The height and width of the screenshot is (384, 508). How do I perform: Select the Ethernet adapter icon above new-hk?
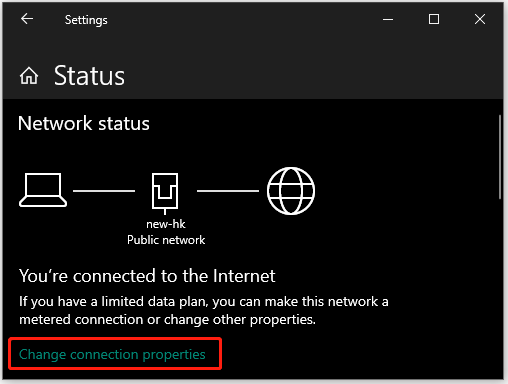[165, 193]
